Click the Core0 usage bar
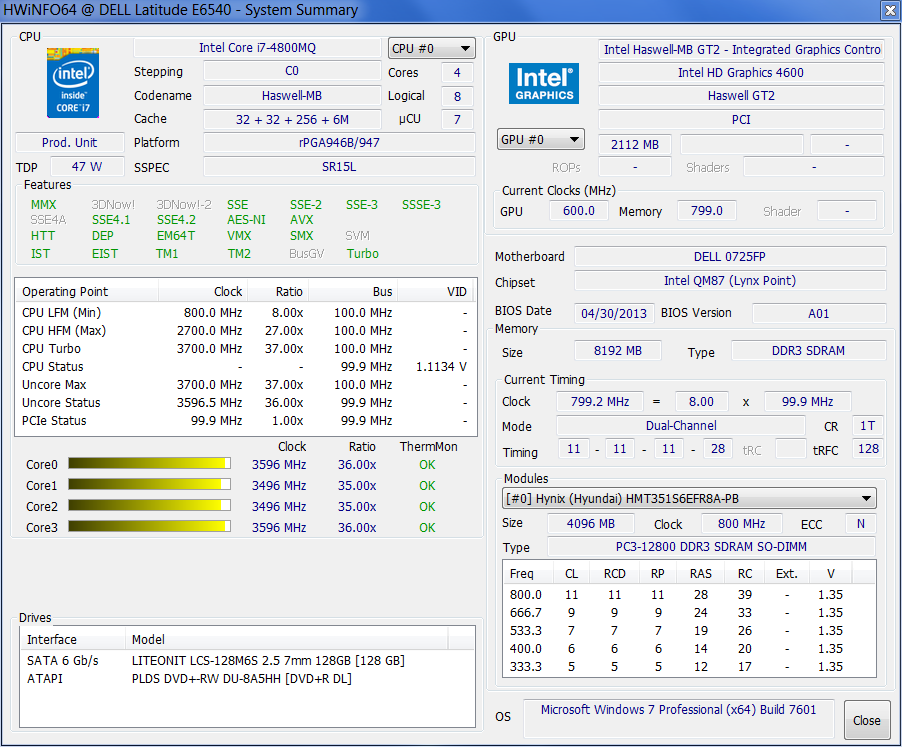902x747 pixels. 150,463
